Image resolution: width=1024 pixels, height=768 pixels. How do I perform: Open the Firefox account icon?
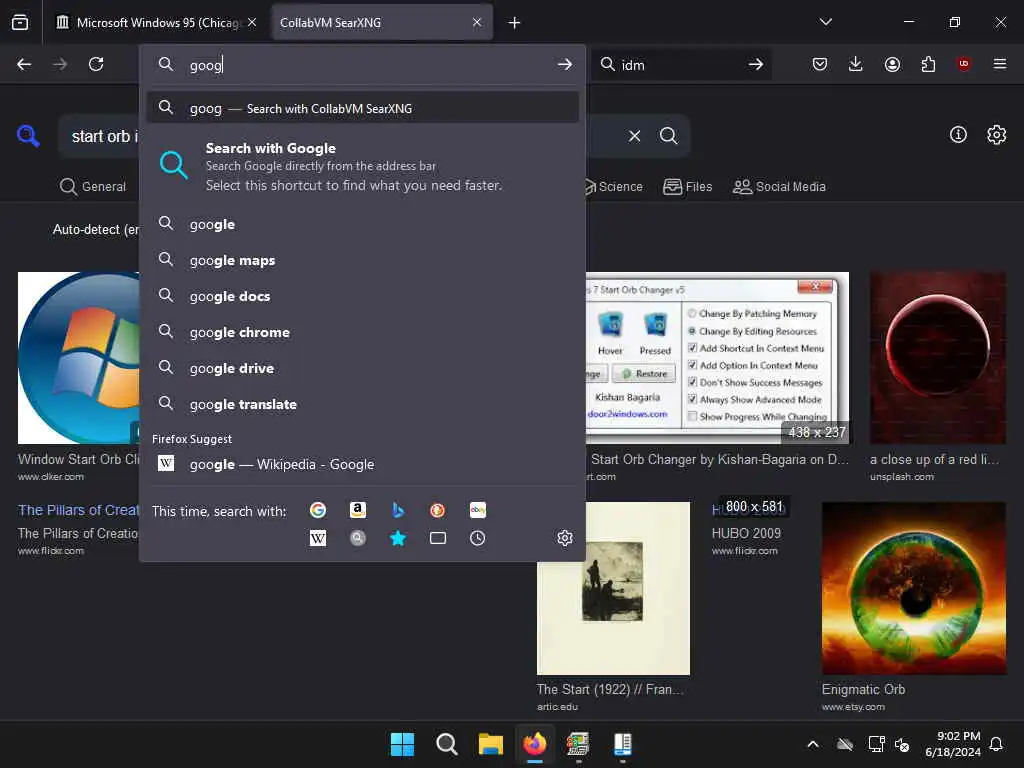pos(892,64)
